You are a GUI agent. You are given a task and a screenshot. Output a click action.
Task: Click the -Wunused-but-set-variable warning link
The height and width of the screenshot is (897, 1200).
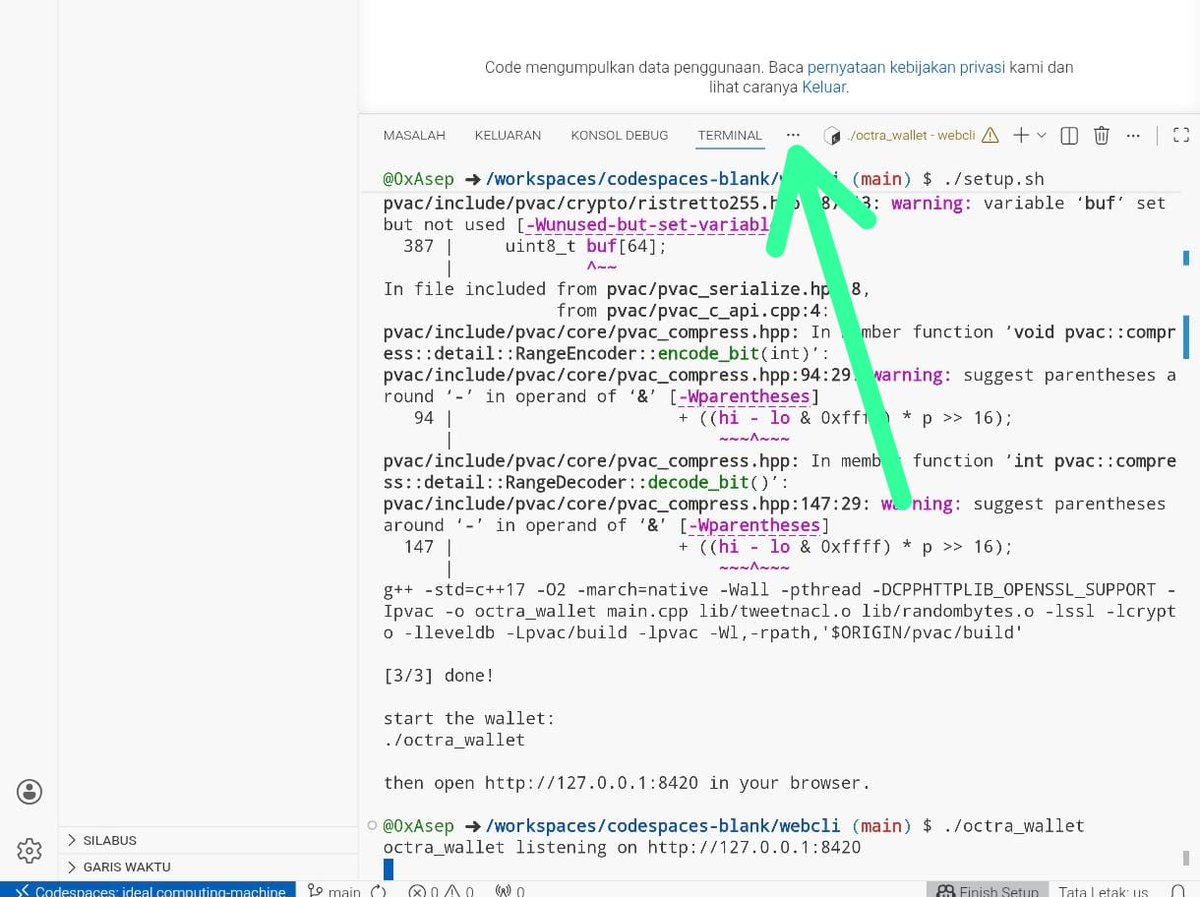651,225
